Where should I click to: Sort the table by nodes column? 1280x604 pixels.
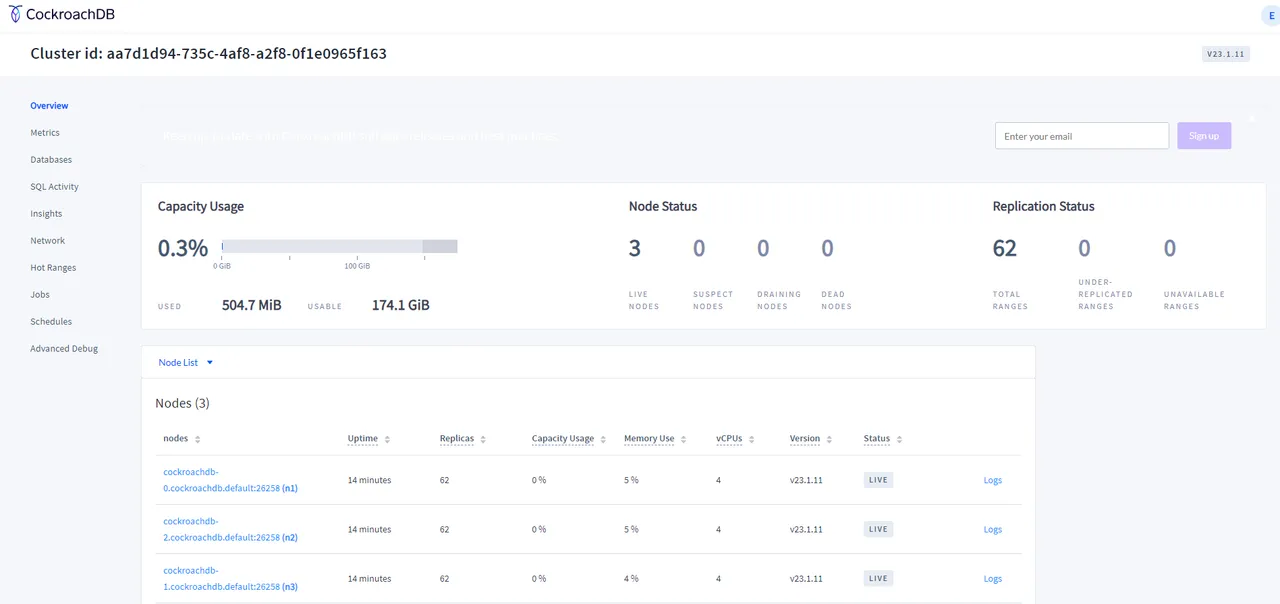click(x=182, y=439)
